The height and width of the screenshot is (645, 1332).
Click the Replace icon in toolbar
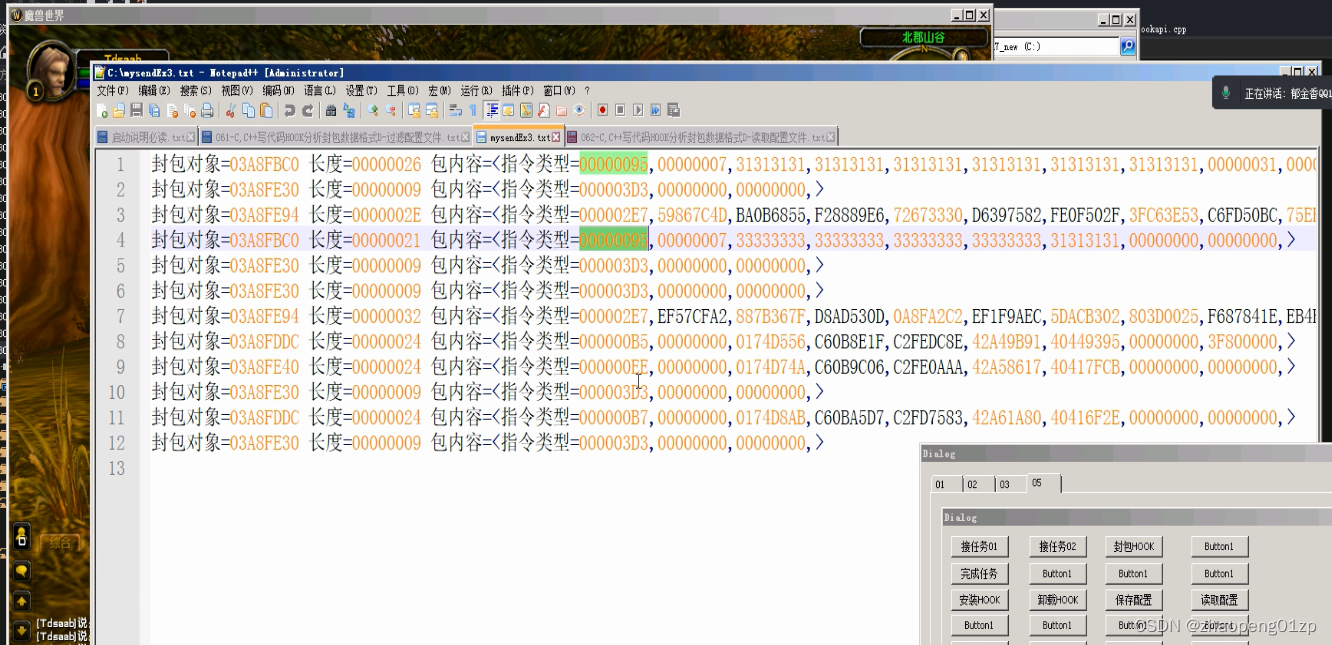pos(350,110)
